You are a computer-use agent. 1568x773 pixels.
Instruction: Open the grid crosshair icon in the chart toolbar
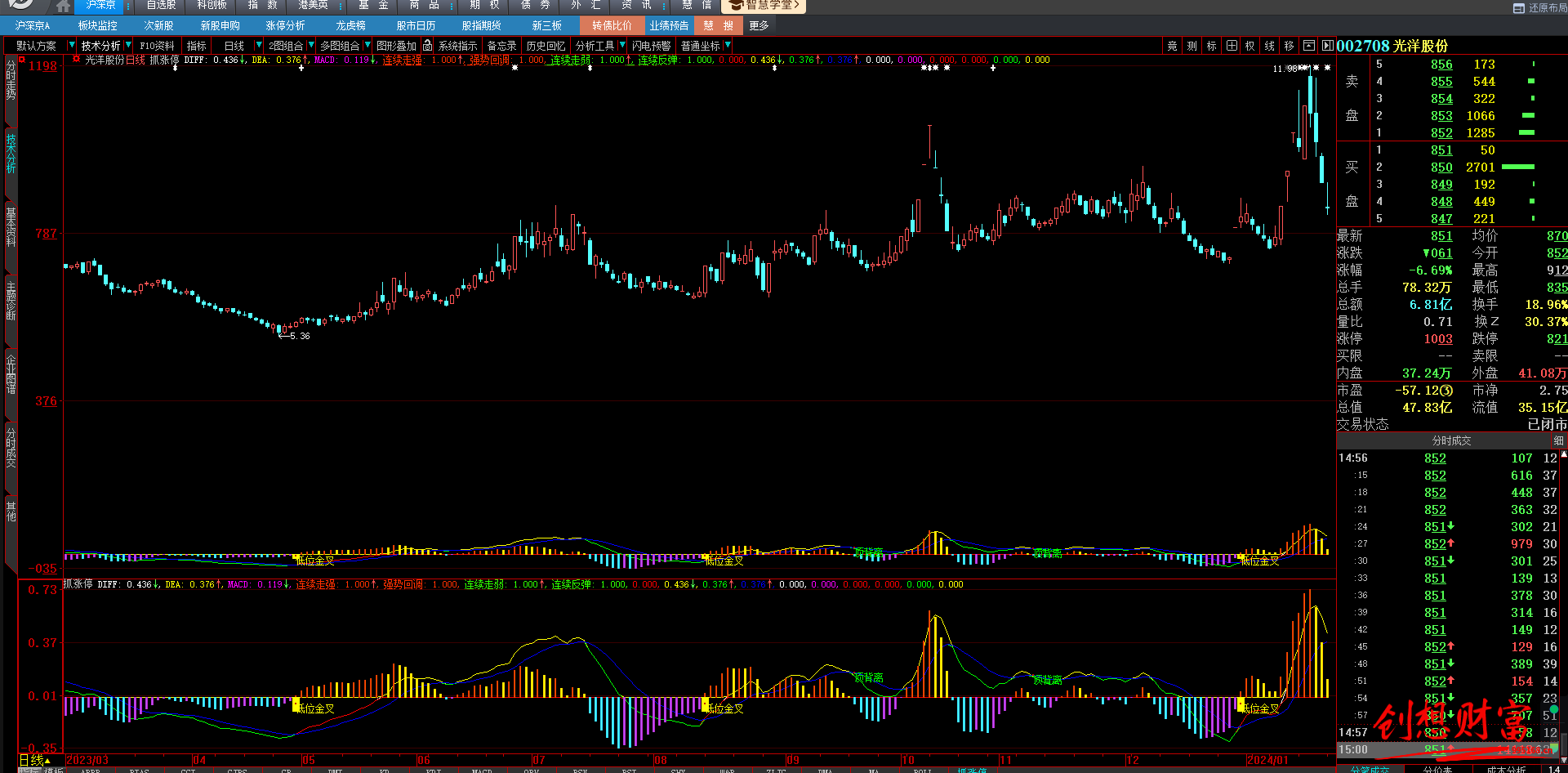tap(1231, 46)
